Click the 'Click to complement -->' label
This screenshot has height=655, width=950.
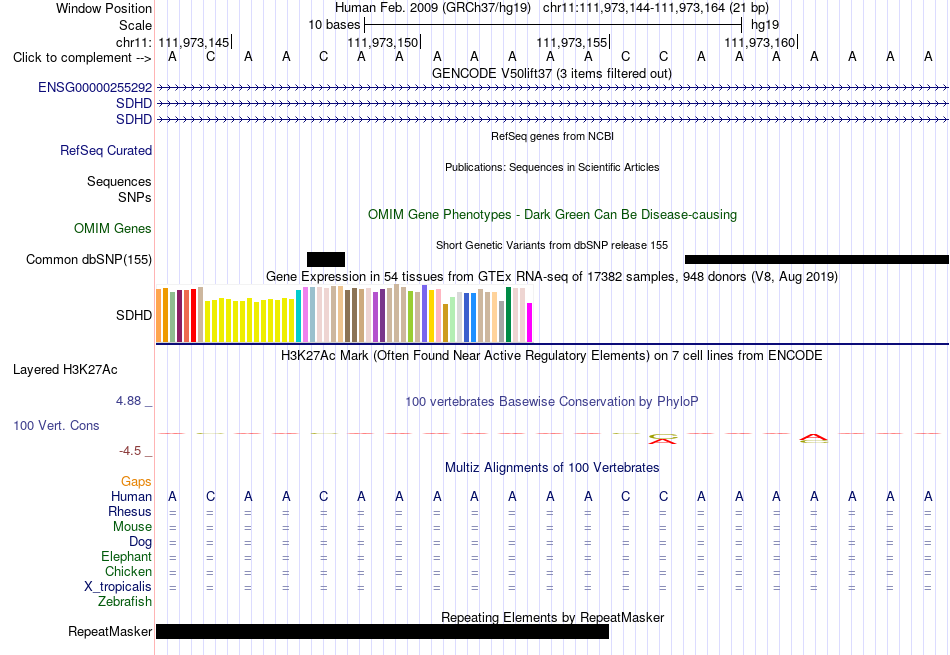click(82, 58)
